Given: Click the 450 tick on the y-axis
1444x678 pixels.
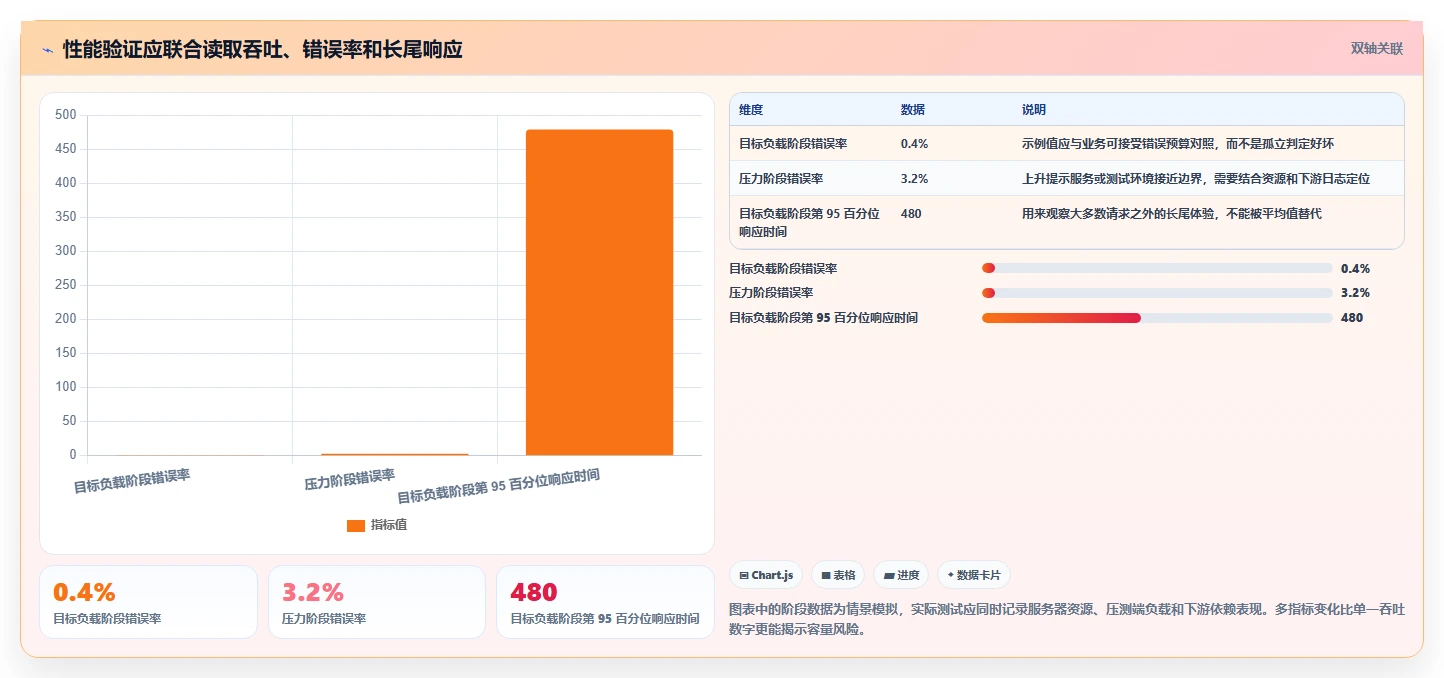Looking at the screenshot, I should click(x=66, y=149).
